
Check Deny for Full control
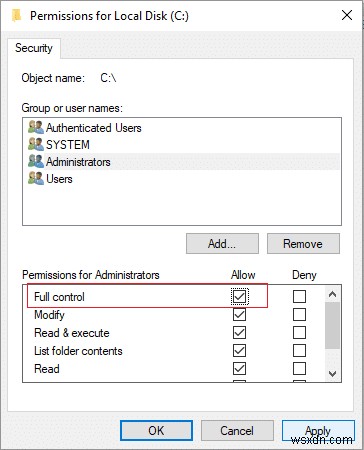pyautogui.click(x=299, y=296)
